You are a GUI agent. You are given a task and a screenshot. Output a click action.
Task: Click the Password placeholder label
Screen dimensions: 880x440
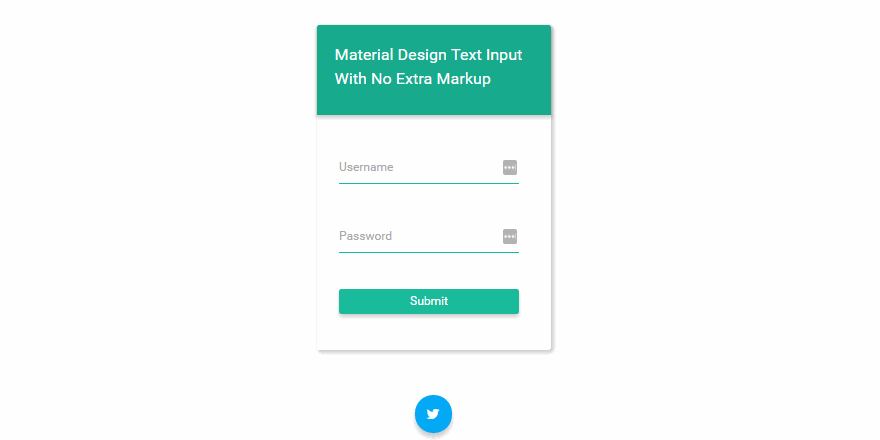click(365, 236)
